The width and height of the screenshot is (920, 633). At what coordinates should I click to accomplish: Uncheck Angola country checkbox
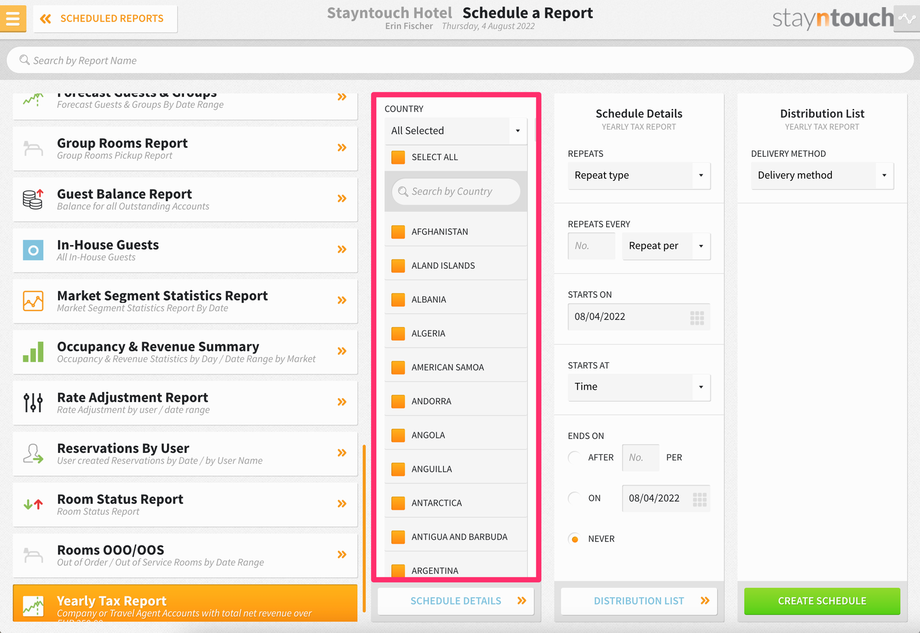[x=398, y=435]
